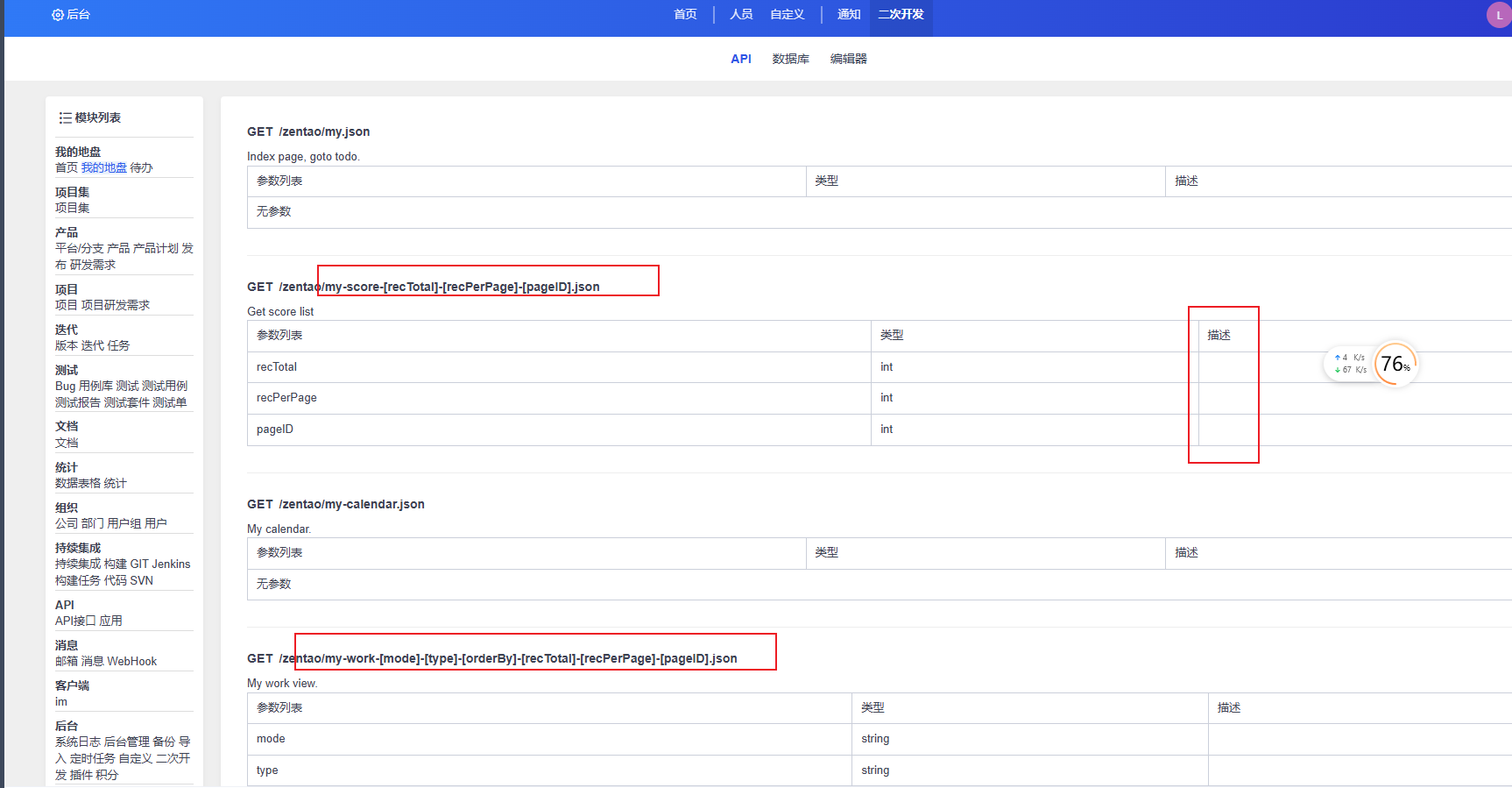Select 自定义 in the top navigation
1512x788 pixels.
pyautogui.click(x=787, y=15)
